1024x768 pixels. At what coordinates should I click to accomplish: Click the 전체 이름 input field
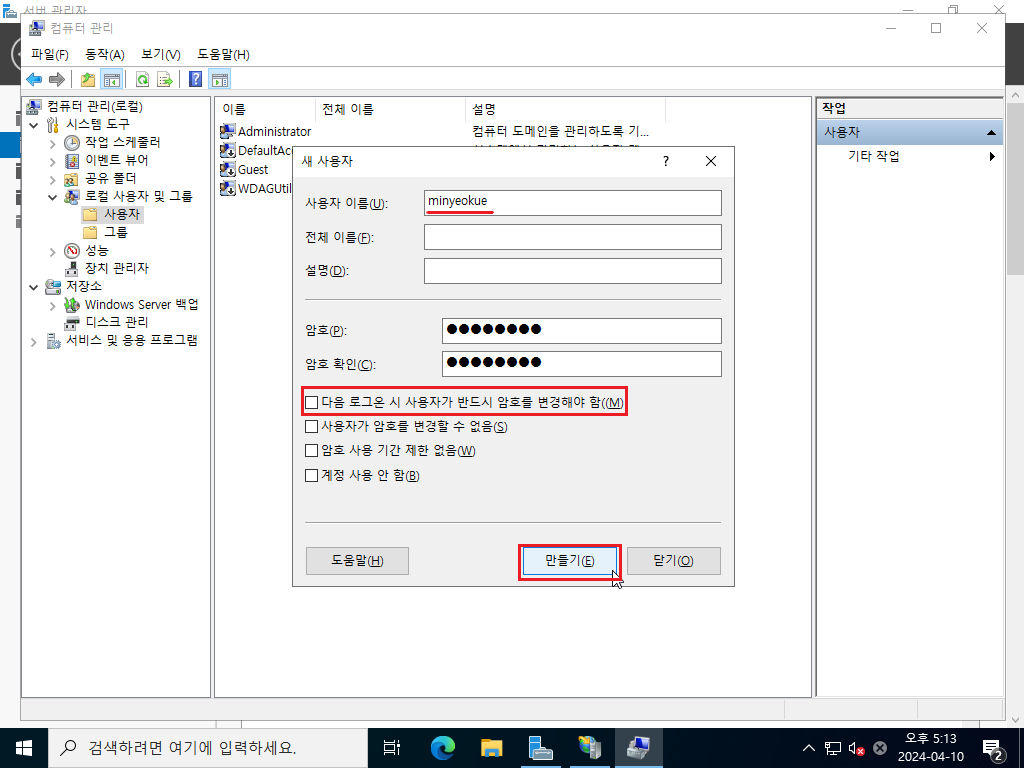(573, 237)
